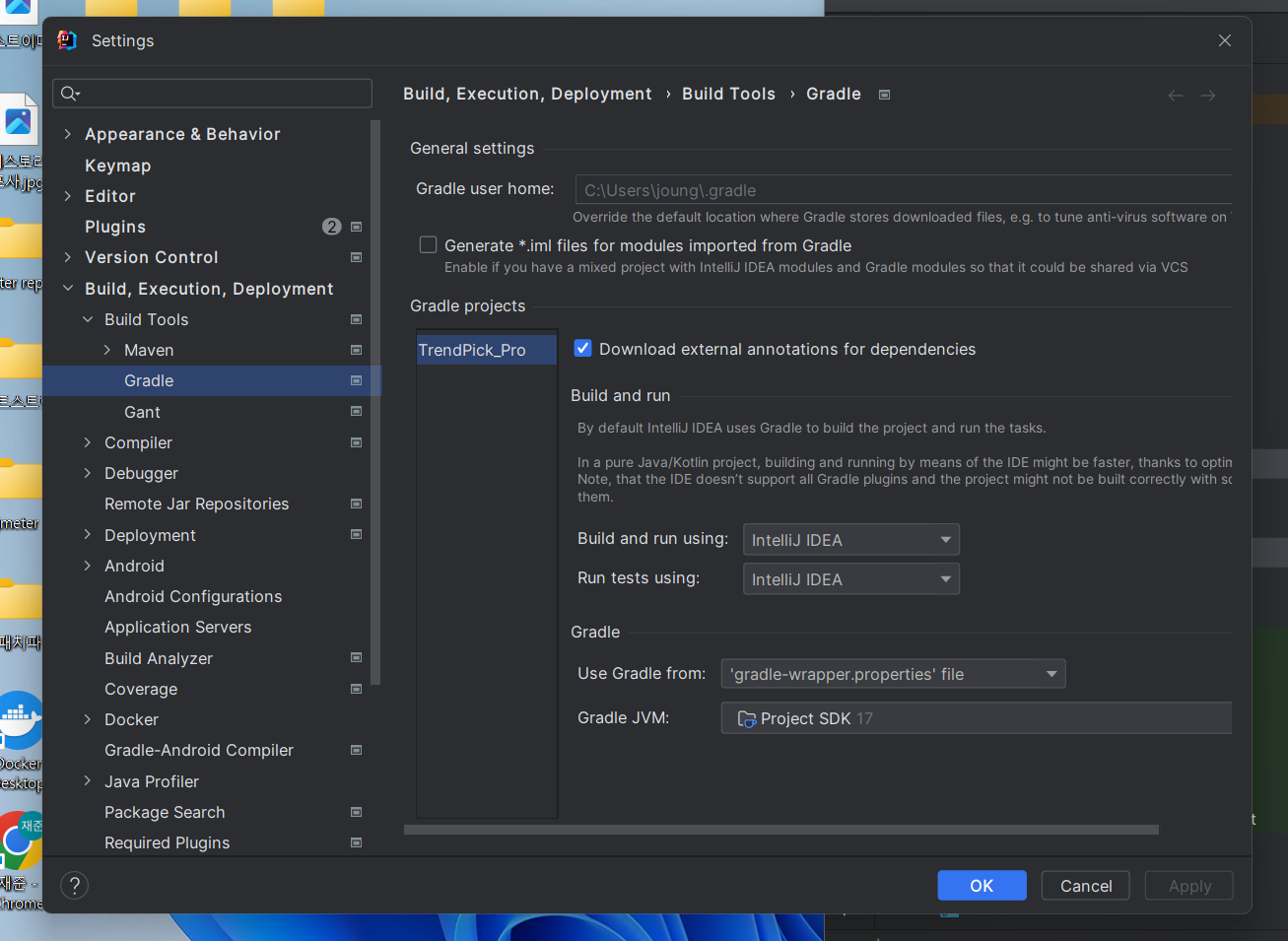This screenshot has height=941, width=1288.
Task: Click the project-level icon beside Package Search
Action: 357,812
